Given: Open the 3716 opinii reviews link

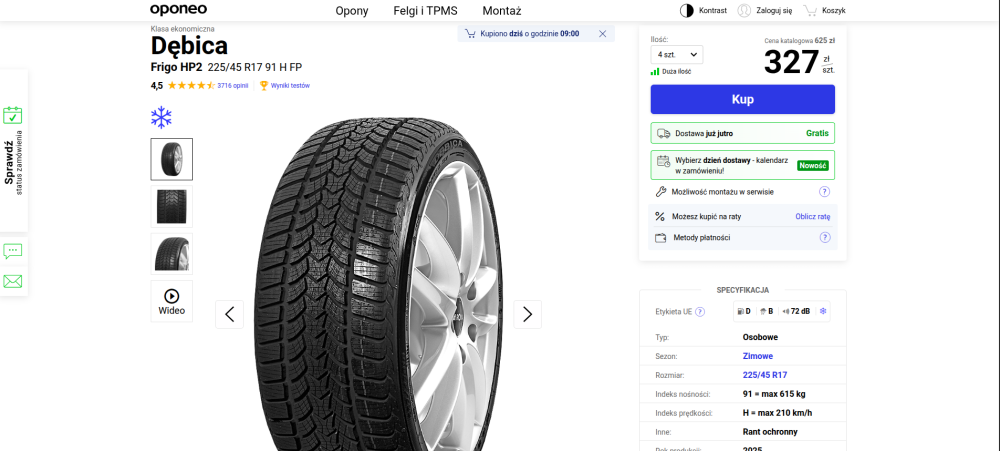Looking at the screenshot, I should click(x=233, y=85).
